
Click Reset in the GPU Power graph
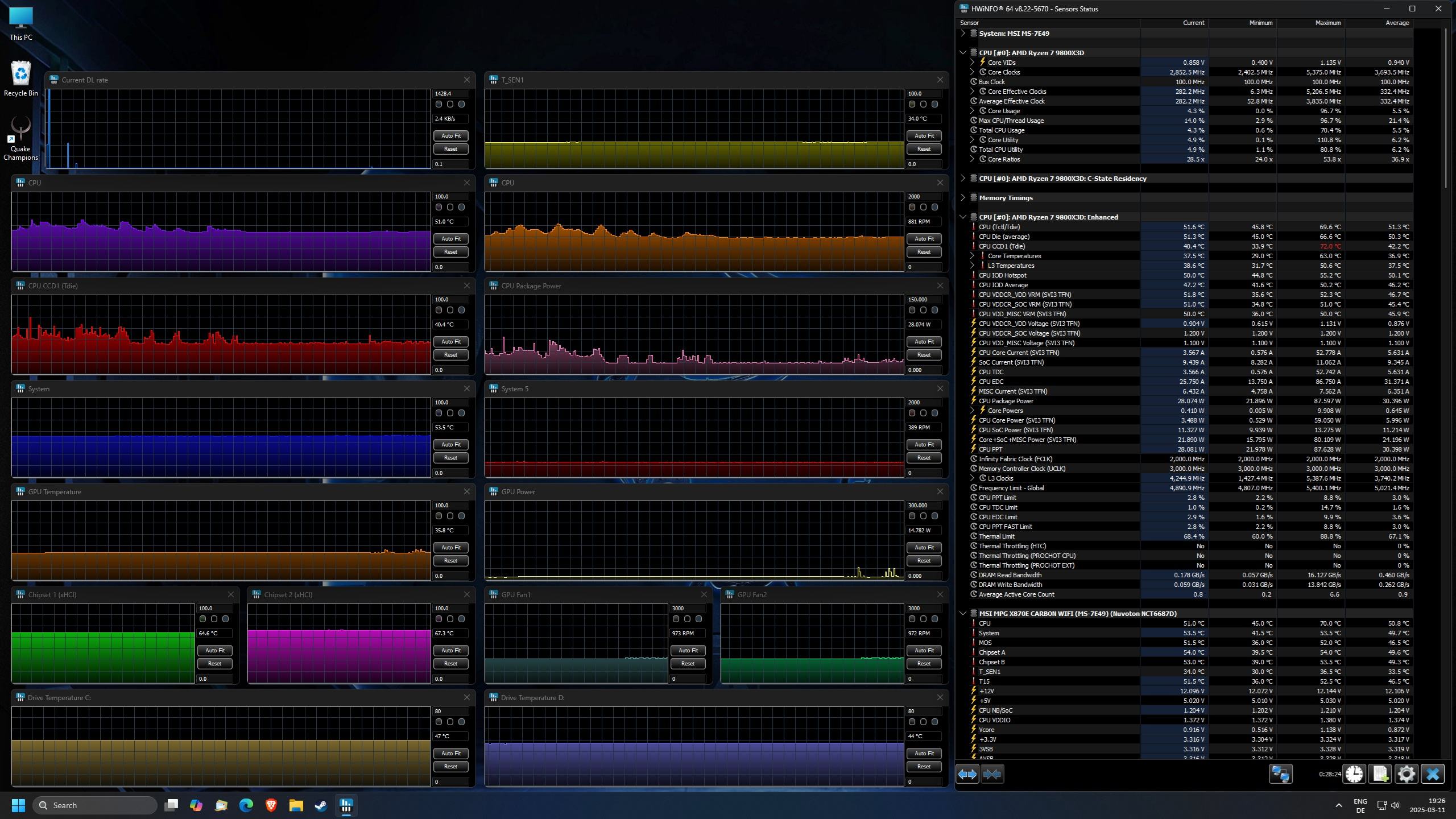point(924,560)
